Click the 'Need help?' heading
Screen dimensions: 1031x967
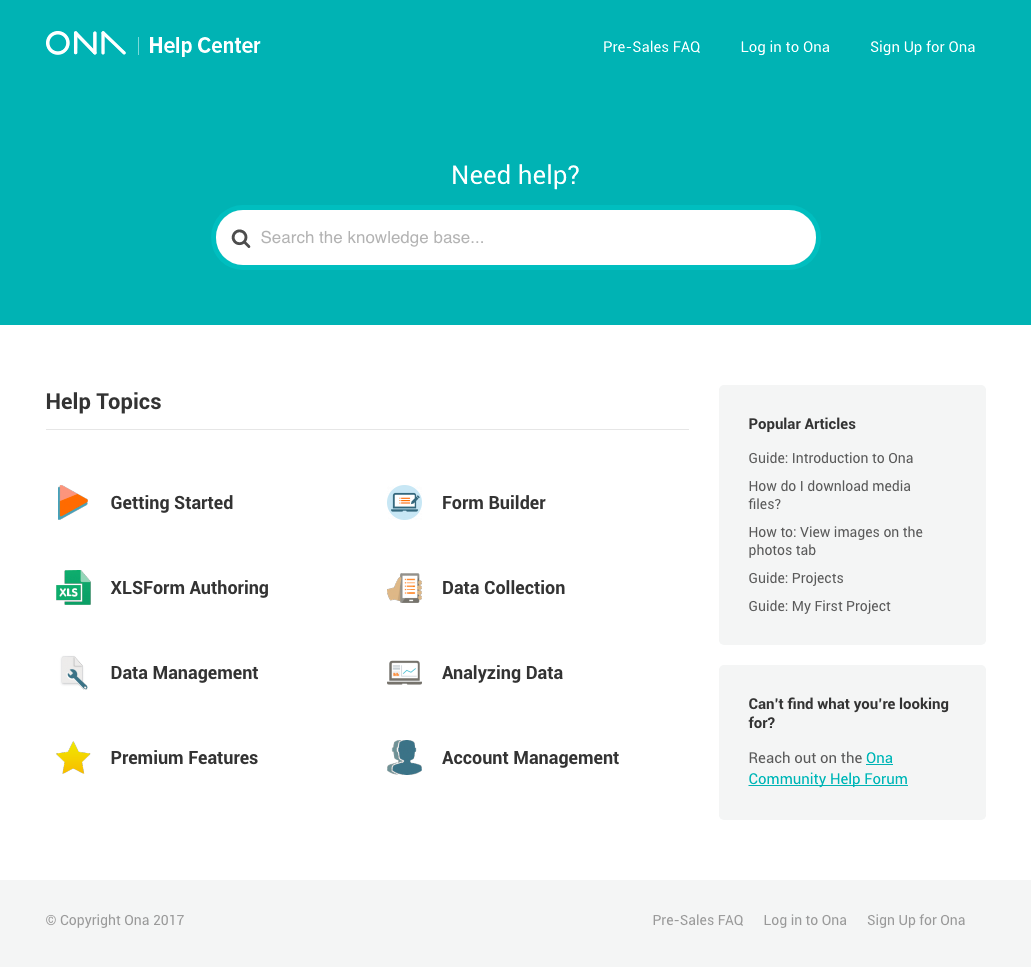(516, 176)
